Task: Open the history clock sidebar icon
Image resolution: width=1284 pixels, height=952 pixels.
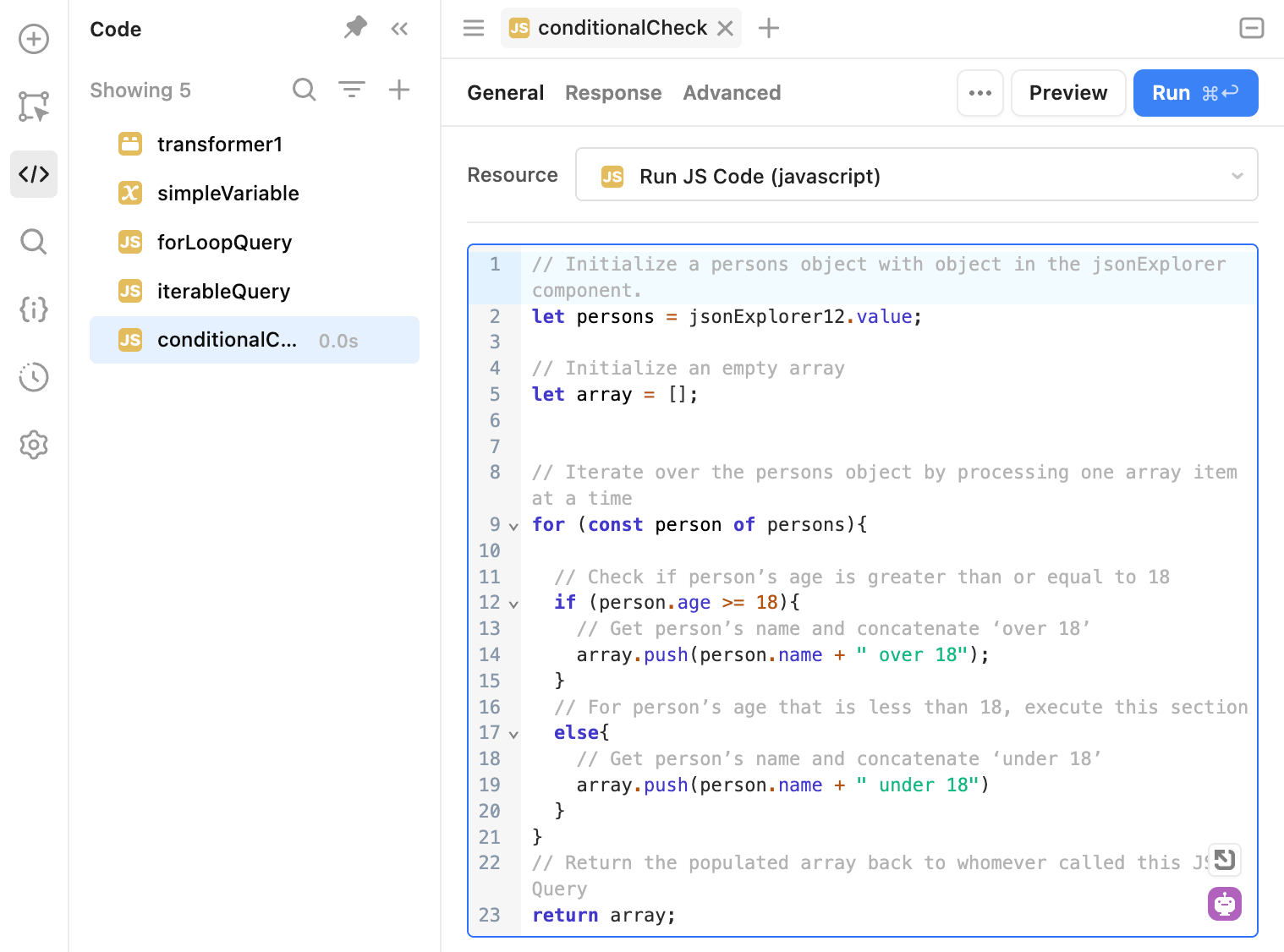Action: click(34, 377)
